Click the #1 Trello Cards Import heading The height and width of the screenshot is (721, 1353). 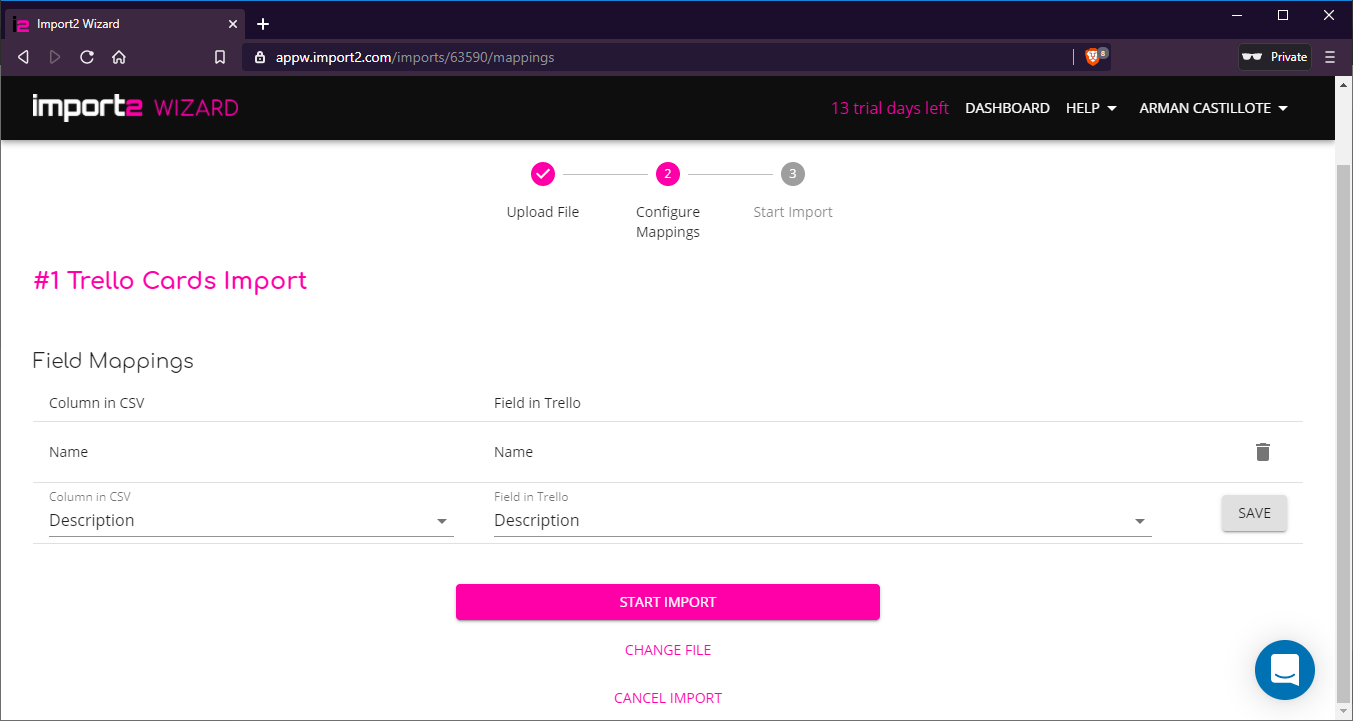point(170,281)
